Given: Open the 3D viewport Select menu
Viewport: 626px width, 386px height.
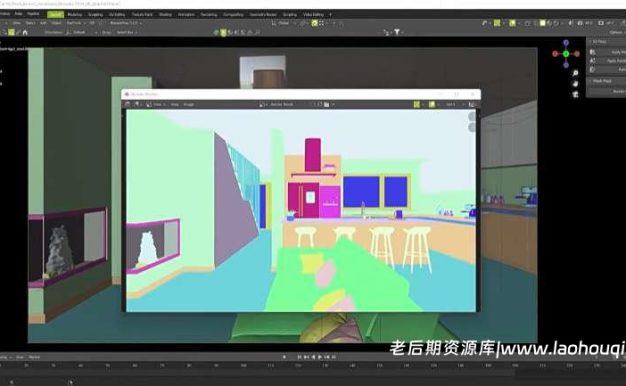Looking at the screenshot, I should pos(30,23).
